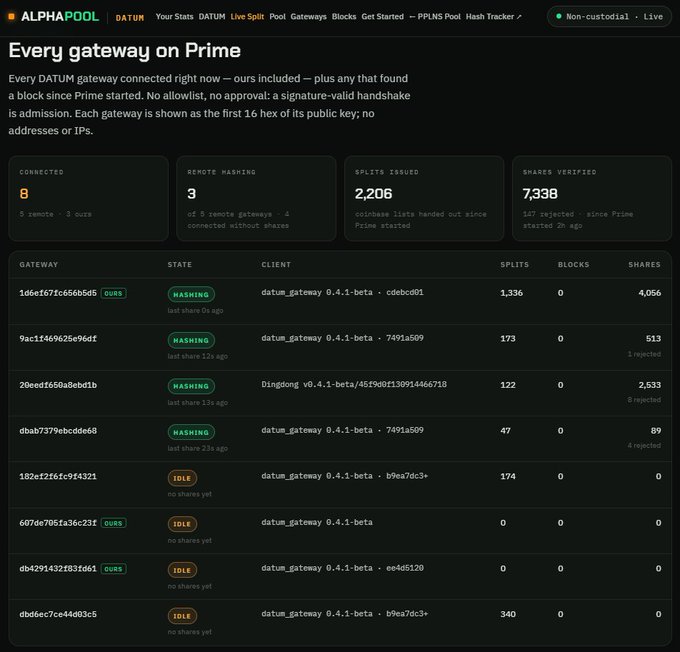
Task: Select gateway key 20eedf650a8ebd1b
Action: [x=58, y=385]
